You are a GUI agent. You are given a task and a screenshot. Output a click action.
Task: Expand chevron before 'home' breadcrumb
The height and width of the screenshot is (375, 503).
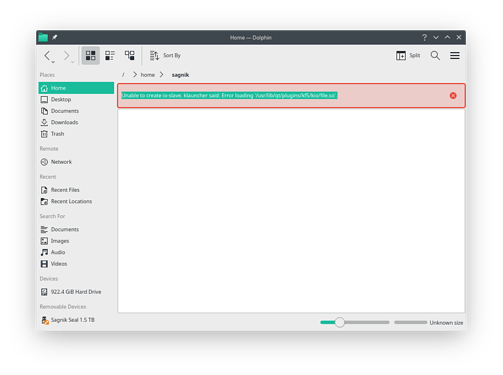click(x=135, y=75)
